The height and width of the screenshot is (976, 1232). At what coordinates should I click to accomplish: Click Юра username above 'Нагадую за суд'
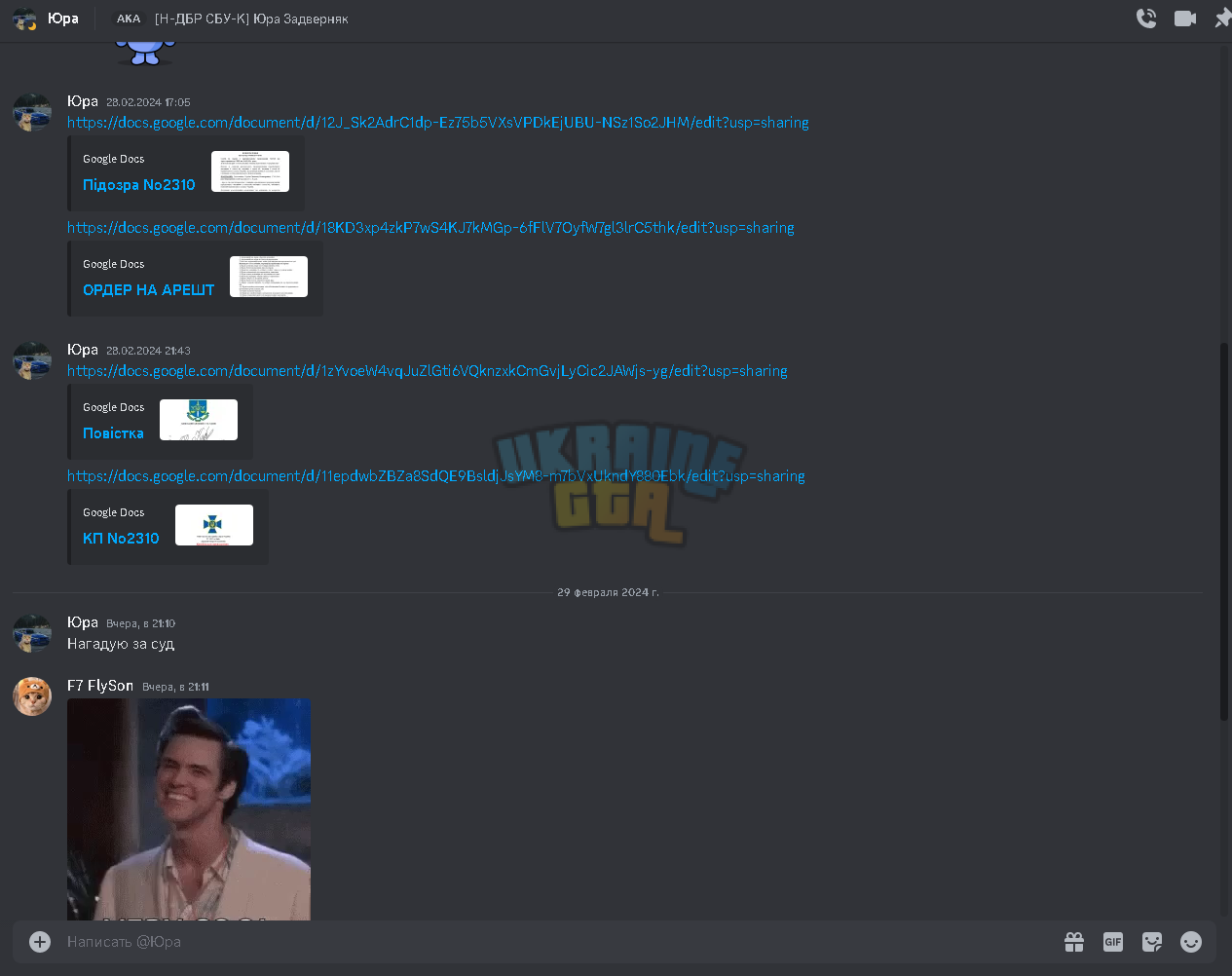coord(83,622)
